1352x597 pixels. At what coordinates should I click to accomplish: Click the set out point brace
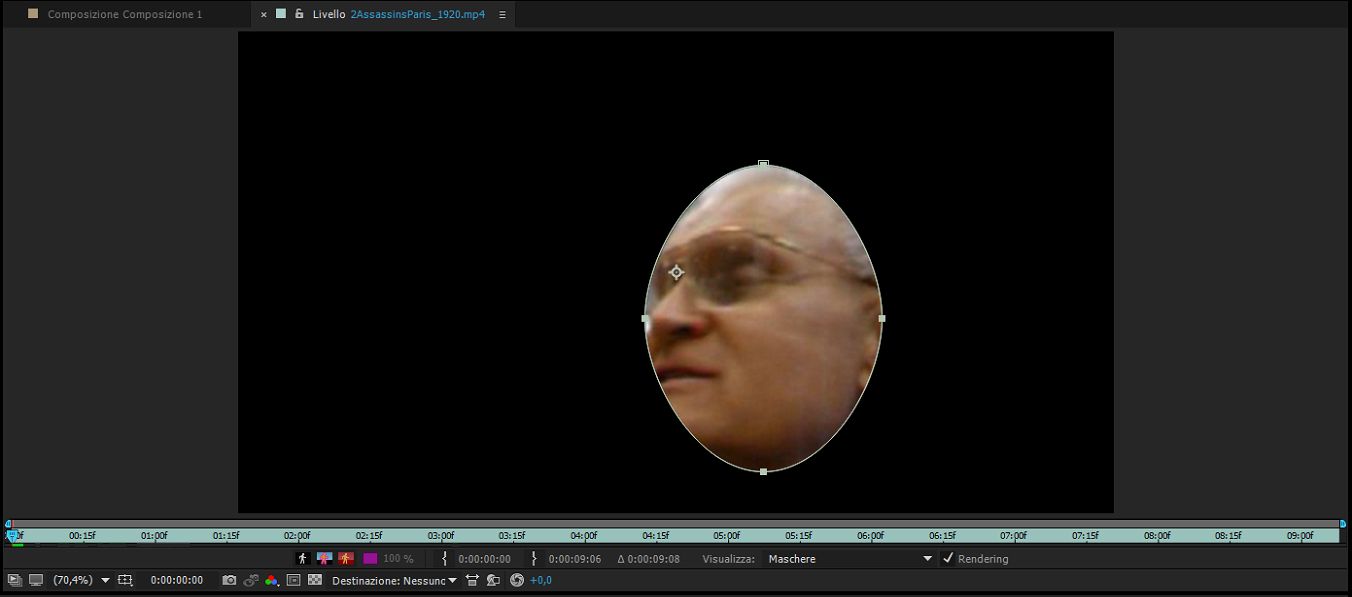coord(534,559)
